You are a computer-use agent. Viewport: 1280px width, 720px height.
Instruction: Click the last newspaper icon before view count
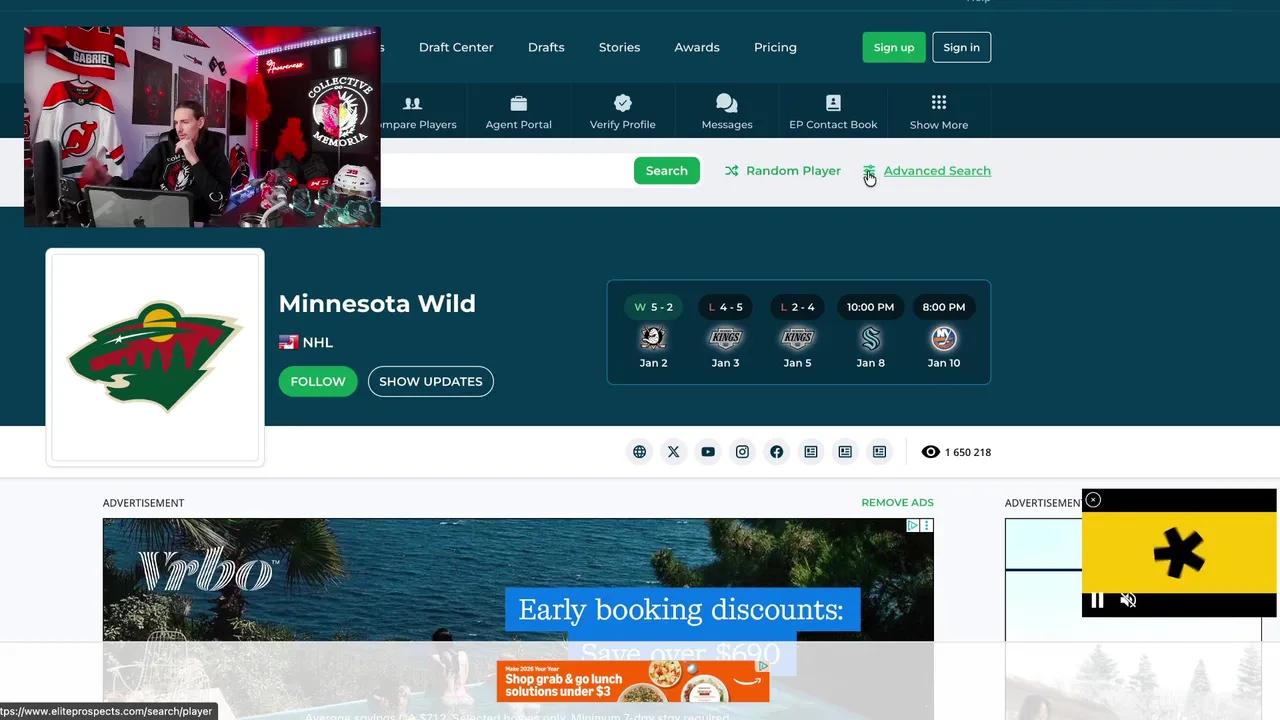coord(879,452)
